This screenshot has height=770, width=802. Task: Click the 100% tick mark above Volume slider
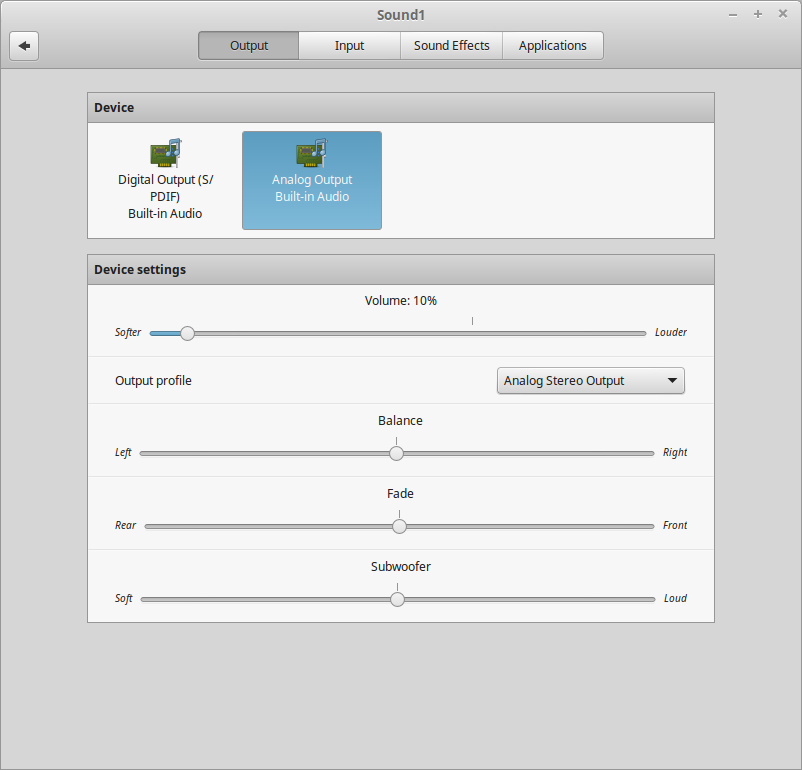473,321
